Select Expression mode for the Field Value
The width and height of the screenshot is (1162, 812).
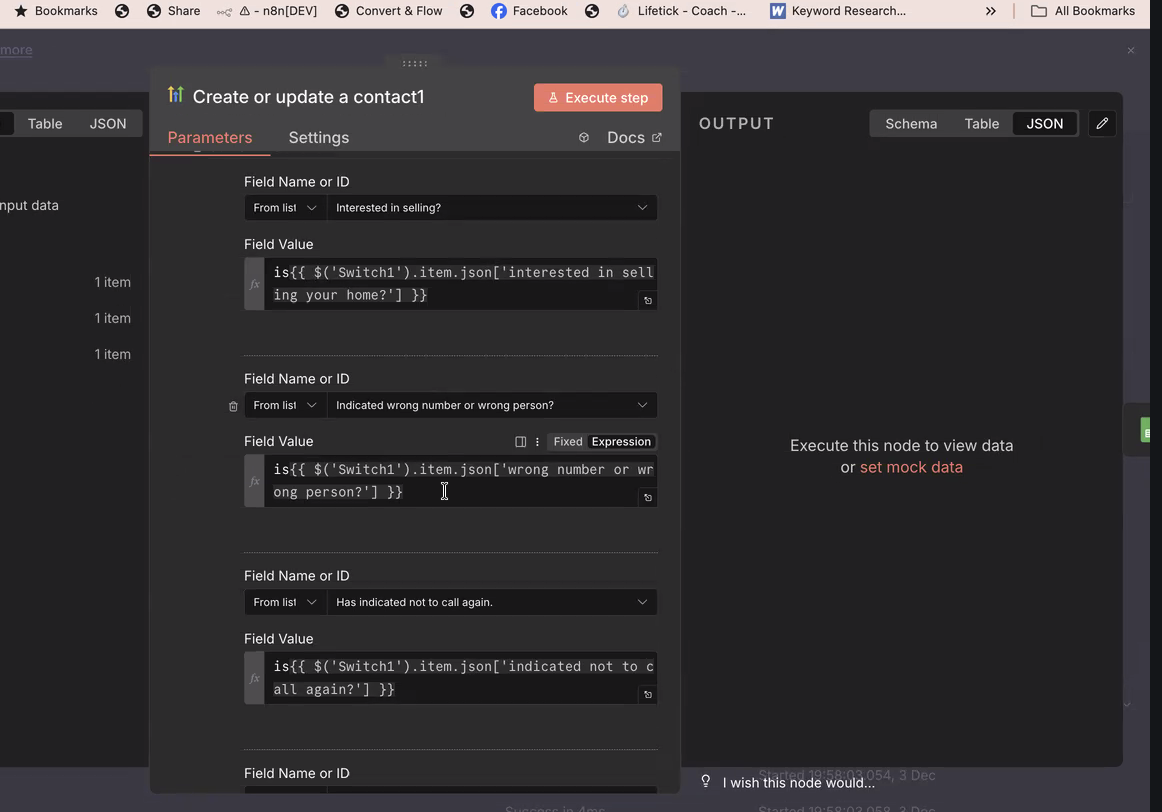[620, 441]
